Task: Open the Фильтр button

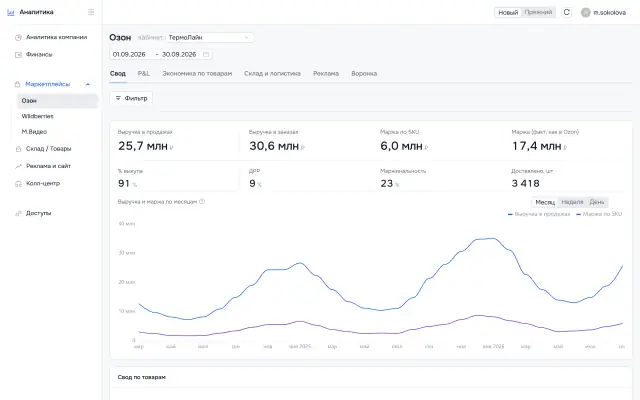Action: (131, 98)
